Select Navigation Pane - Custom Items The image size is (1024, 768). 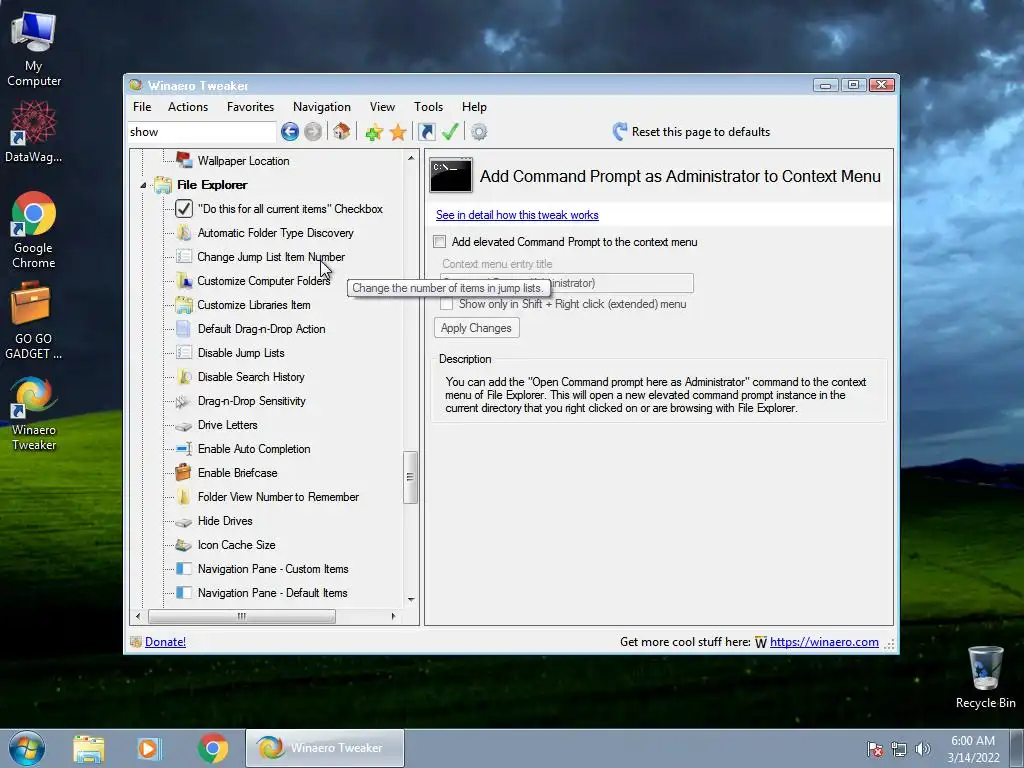coord(273,569)
